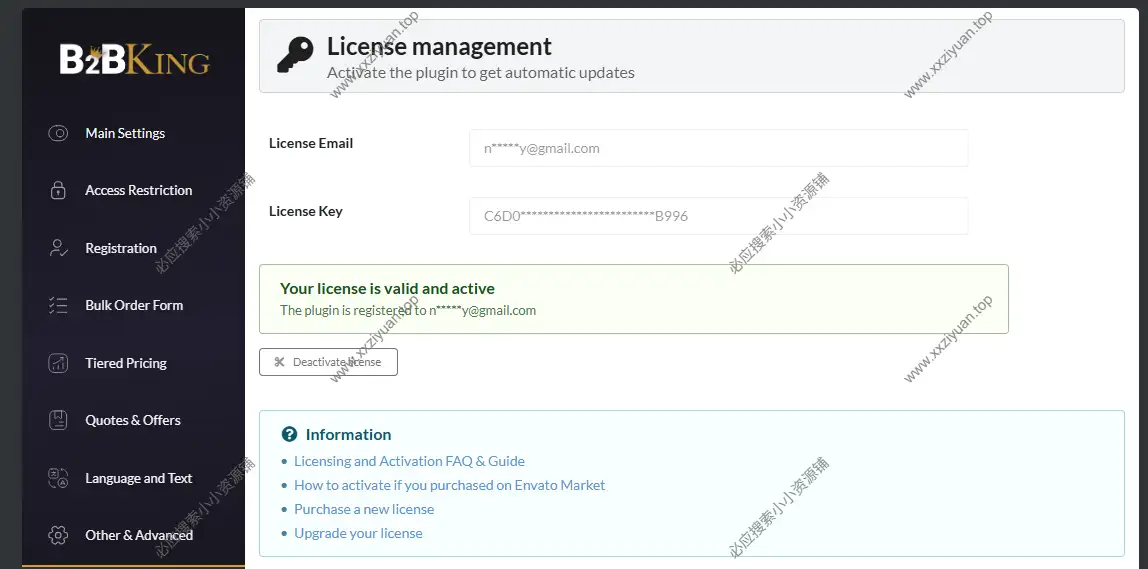
Task: Click the Other & Advanced gear icon
Action: pyautogui.click(x=58, y=535)
